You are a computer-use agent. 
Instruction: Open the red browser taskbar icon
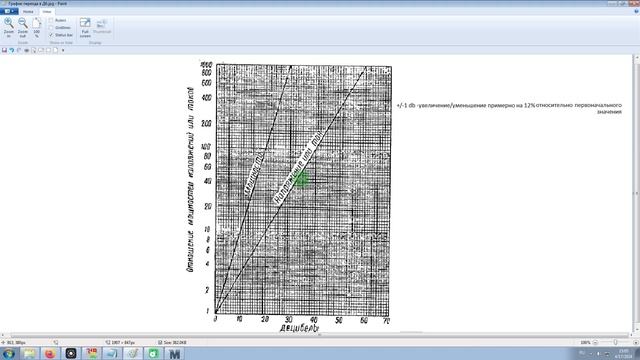pyautogui.click(x=50, y=353)
